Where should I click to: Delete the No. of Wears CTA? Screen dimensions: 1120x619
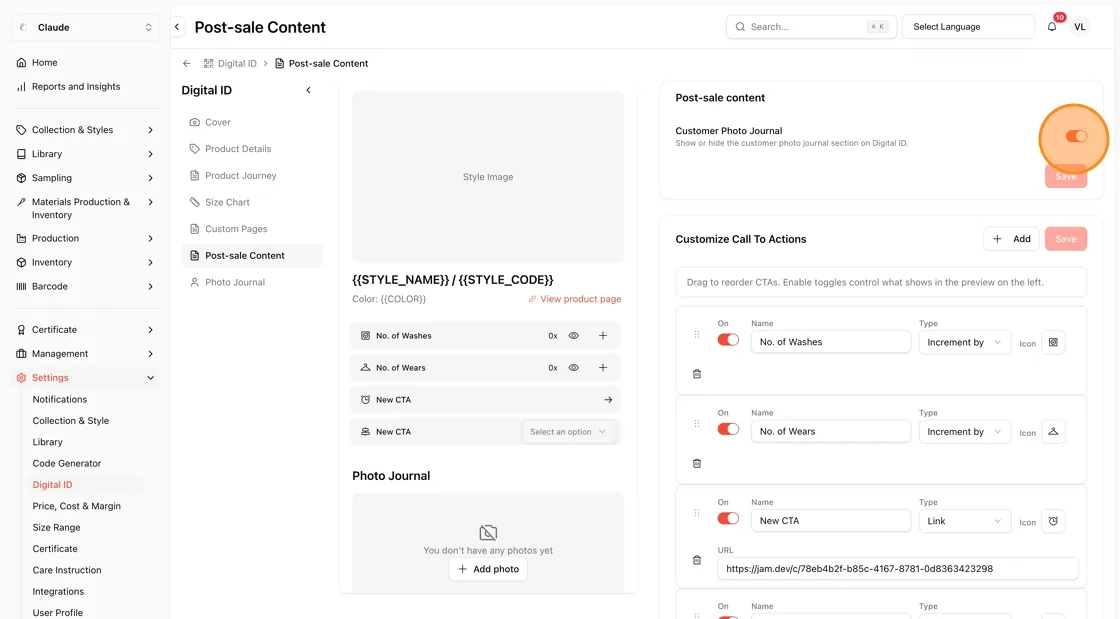pyautogui.click(x=697, y=463)
